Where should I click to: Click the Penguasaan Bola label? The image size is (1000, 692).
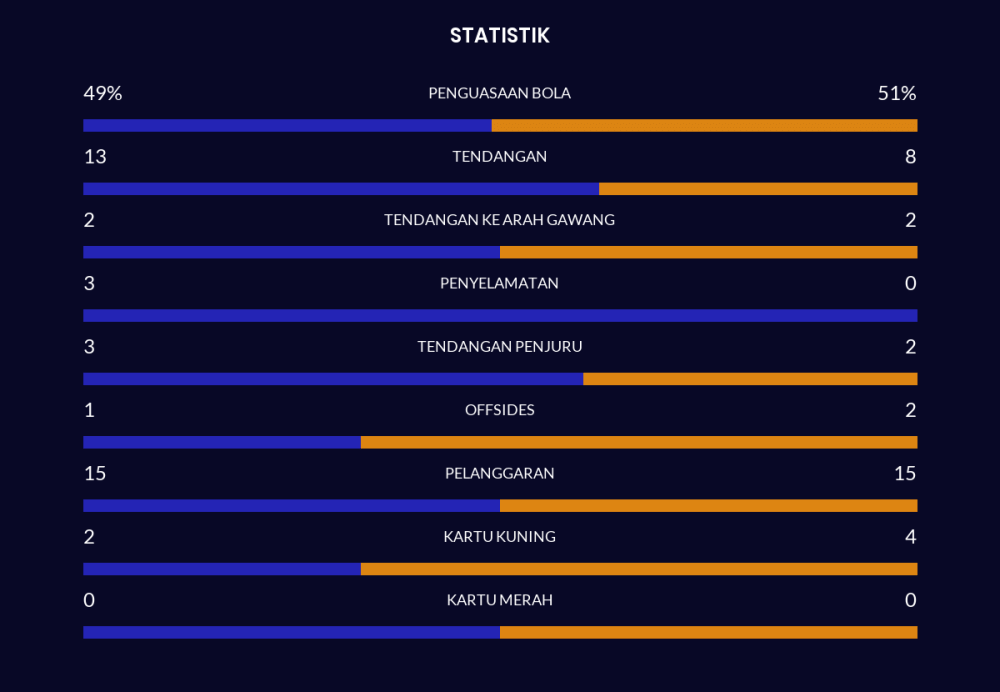coord(499,94)
